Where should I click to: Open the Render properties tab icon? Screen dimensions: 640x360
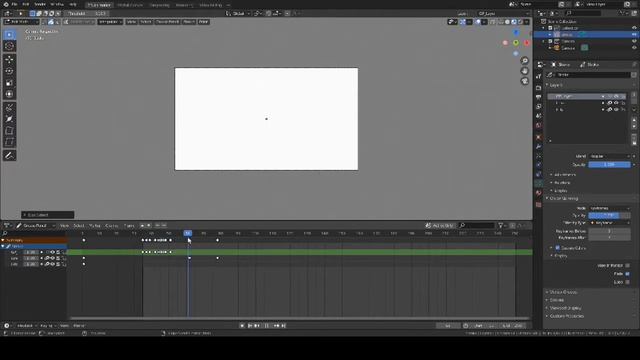pyautogui.click(x=538, y=88)
